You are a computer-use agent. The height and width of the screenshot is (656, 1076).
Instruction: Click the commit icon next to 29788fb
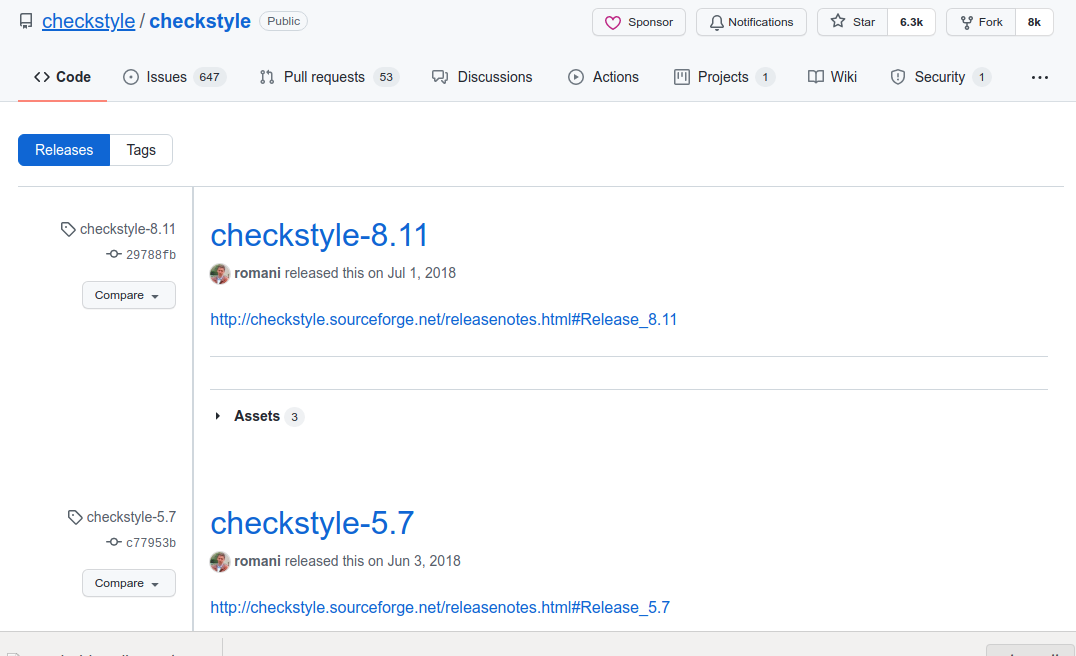[112, 254]
